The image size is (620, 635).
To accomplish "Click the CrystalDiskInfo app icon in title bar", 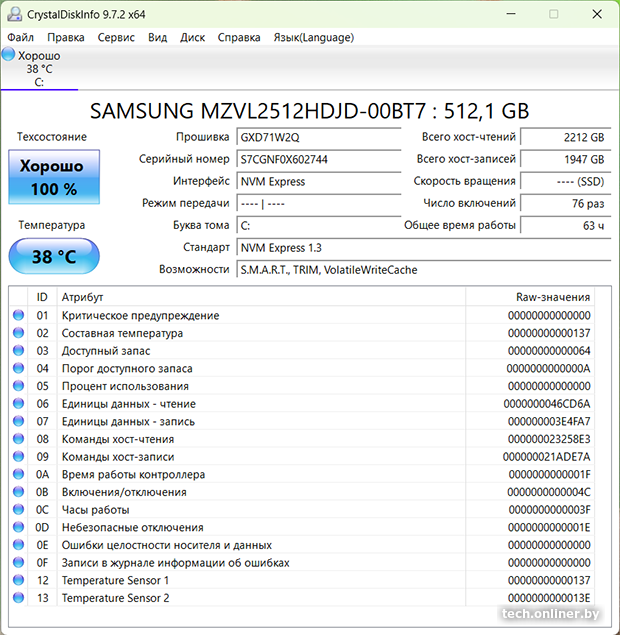I will point(12,13).
